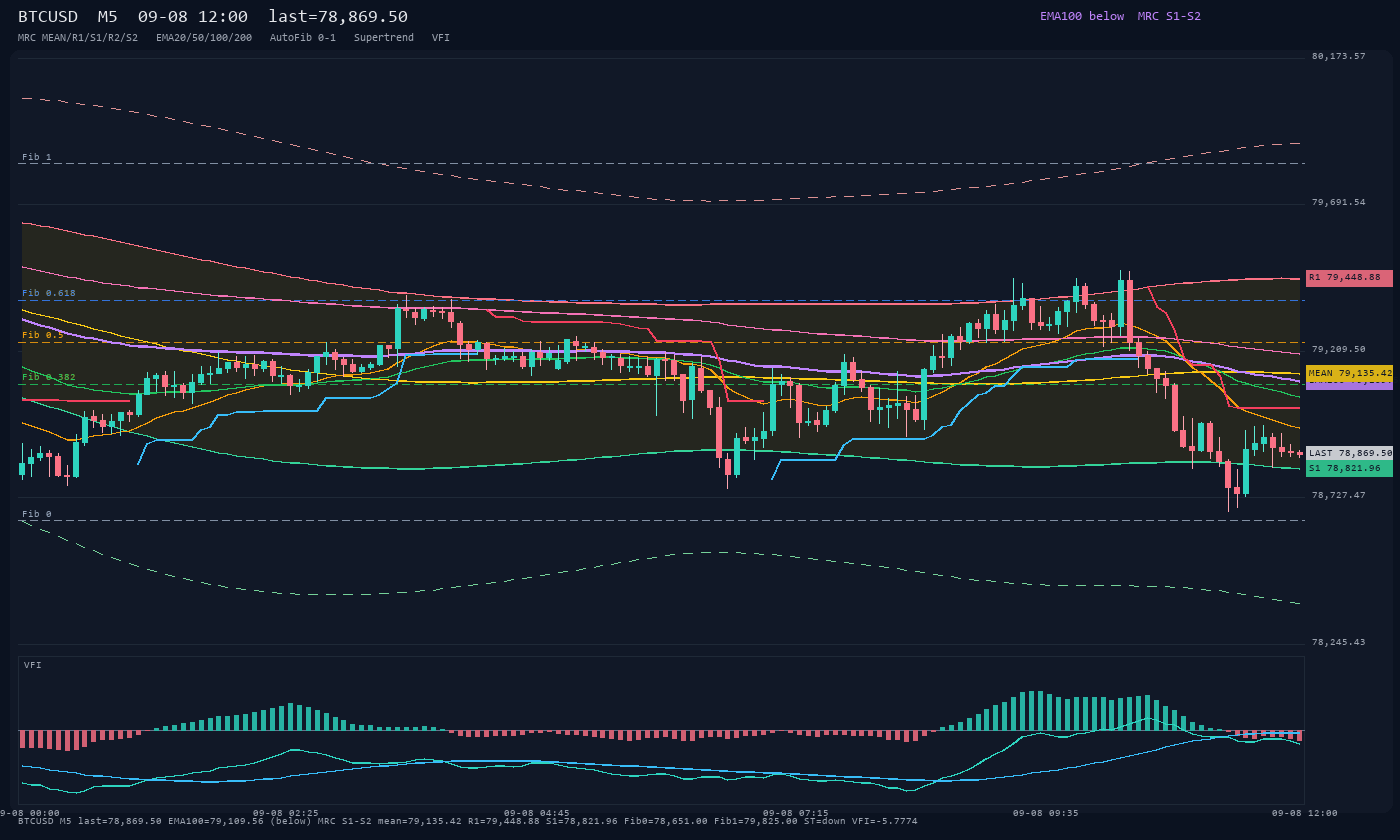Click the 'MRC MEAN/R1/S1/R2/S2' legend entry

(78, 37)
